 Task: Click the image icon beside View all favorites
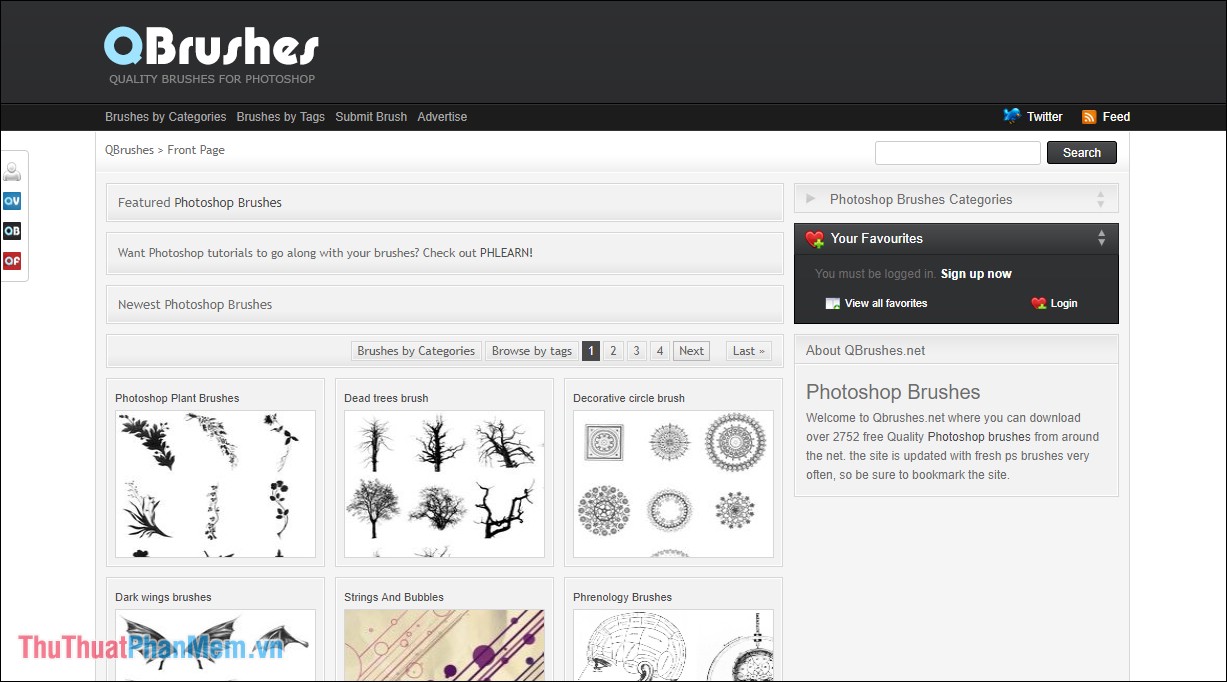[832, 303]
